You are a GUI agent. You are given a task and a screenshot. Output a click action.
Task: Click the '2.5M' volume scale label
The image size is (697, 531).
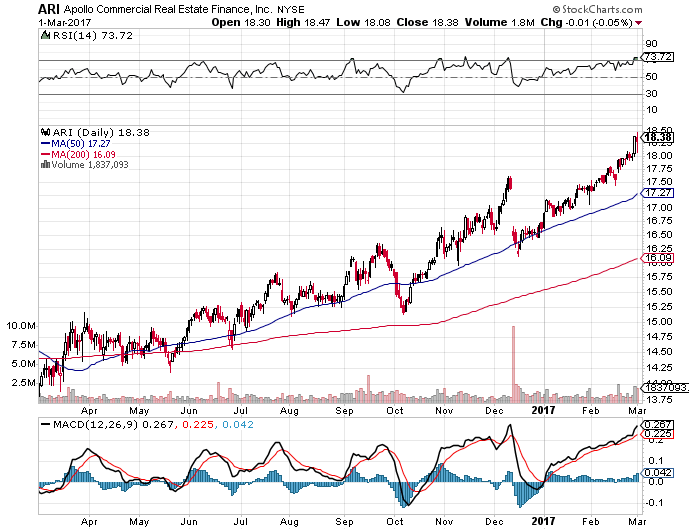pyautogui.click(x=23, y=383)
